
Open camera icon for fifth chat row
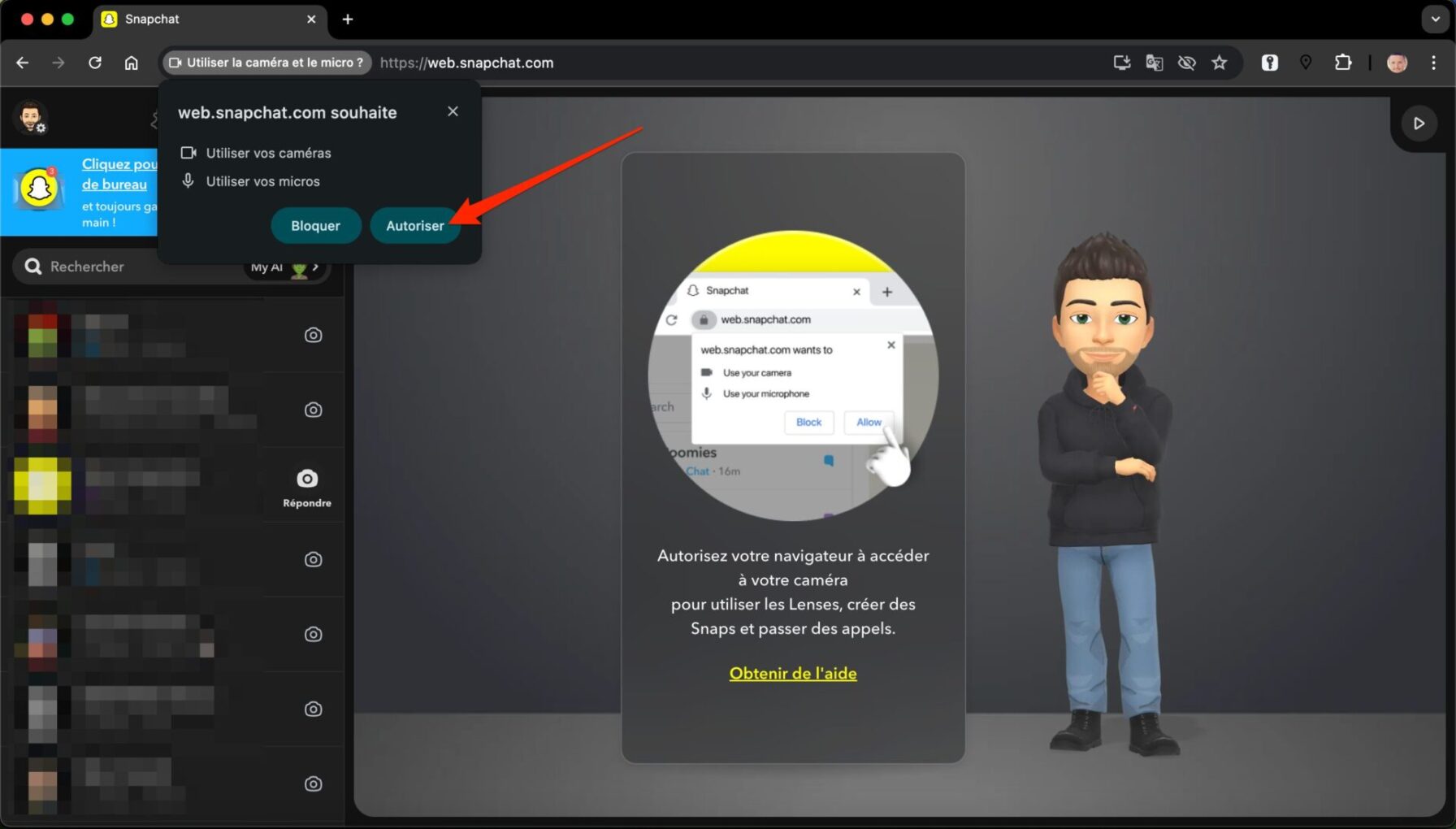[313, 634]
